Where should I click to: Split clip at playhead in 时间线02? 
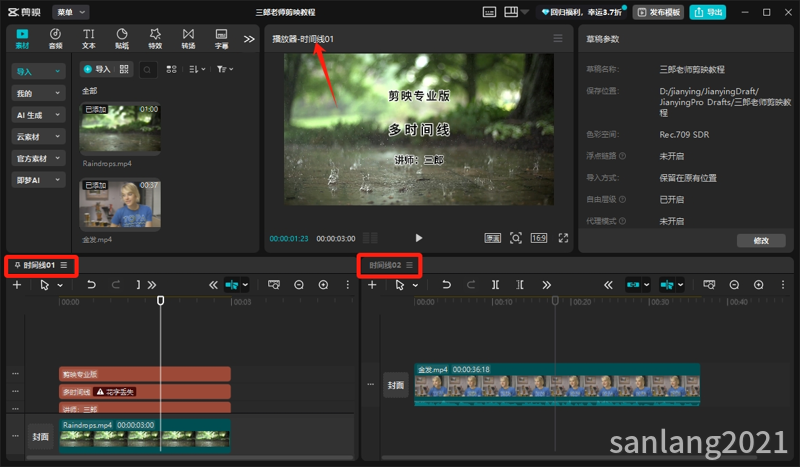click(495, 285)
